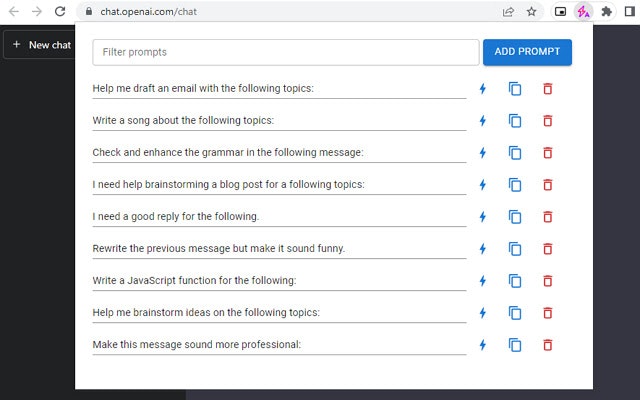Viewport: 640px width, 400px height.
Task: Run the 'I need a good reply' prompt
Action: coord(482,217)
